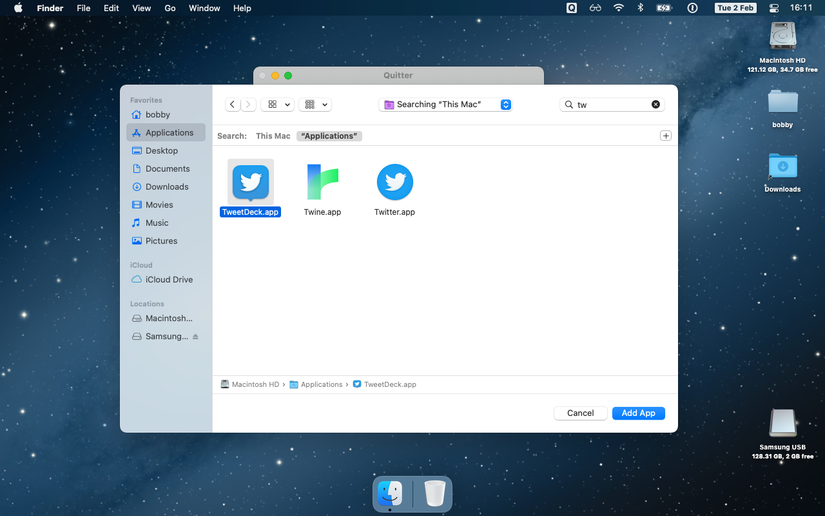Open the battery status menu

coord(663,8)
